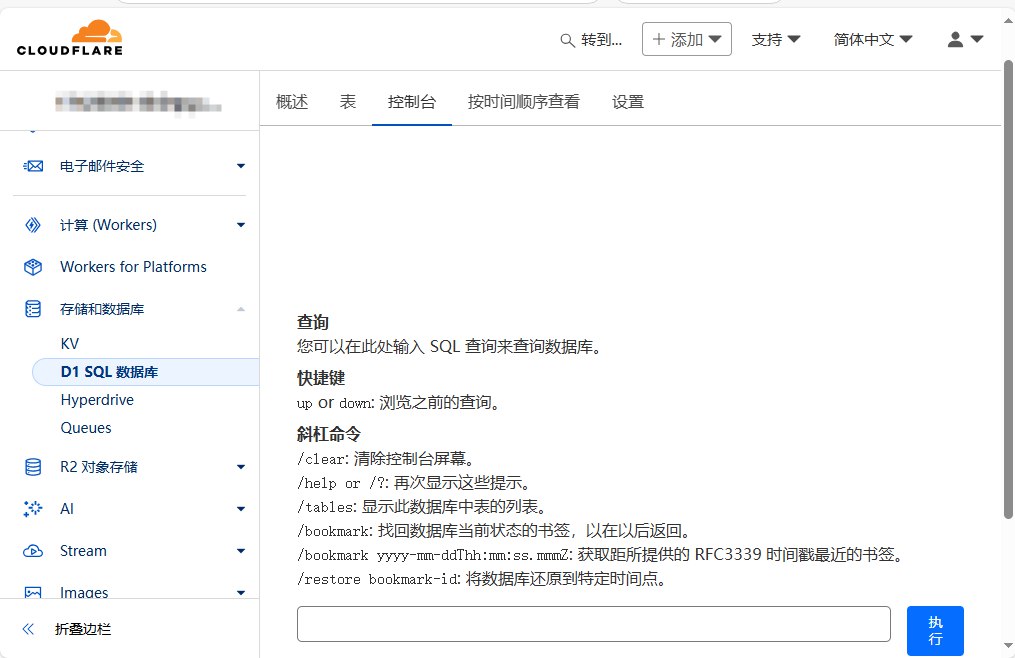Click the 查询 heading
This screenshot has height=658, width=1015.
(313, 322)
